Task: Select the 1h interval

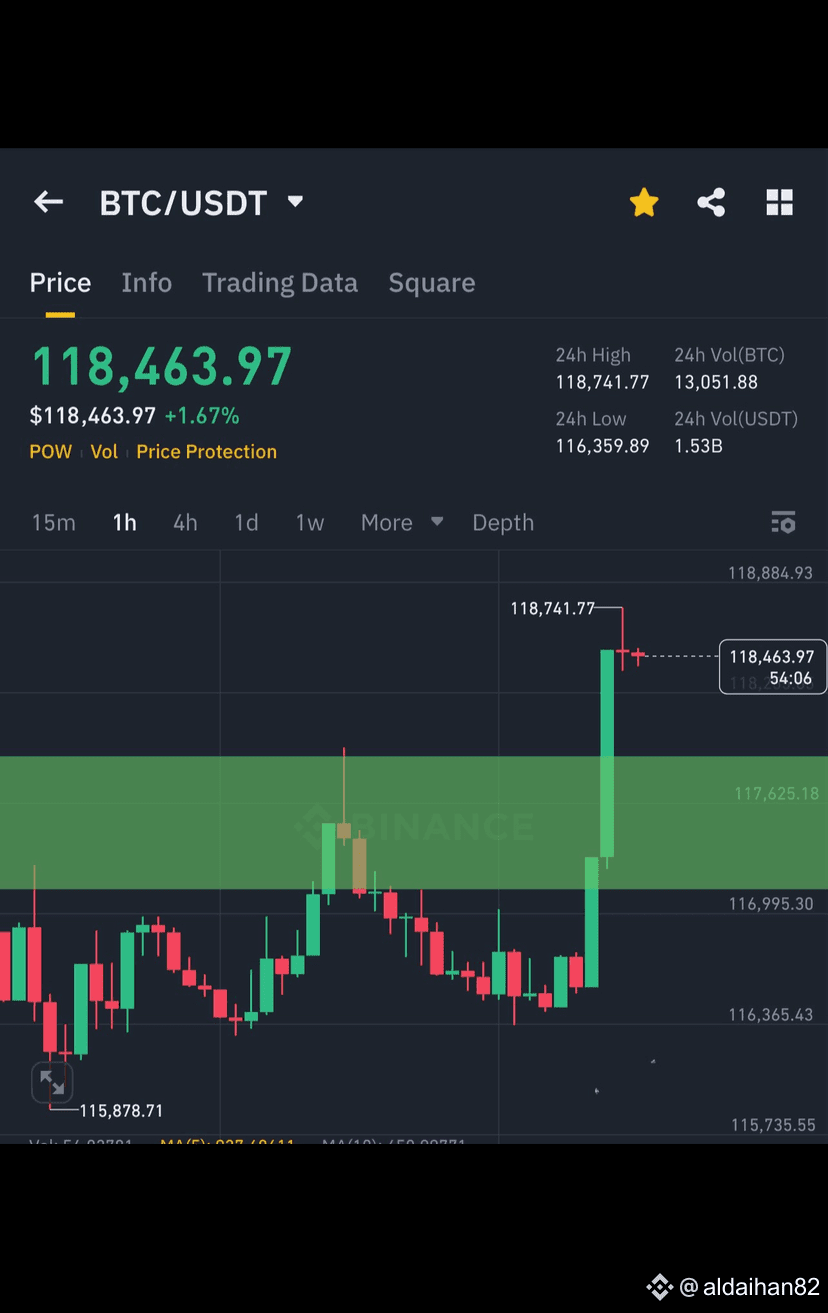Action: 125,523
